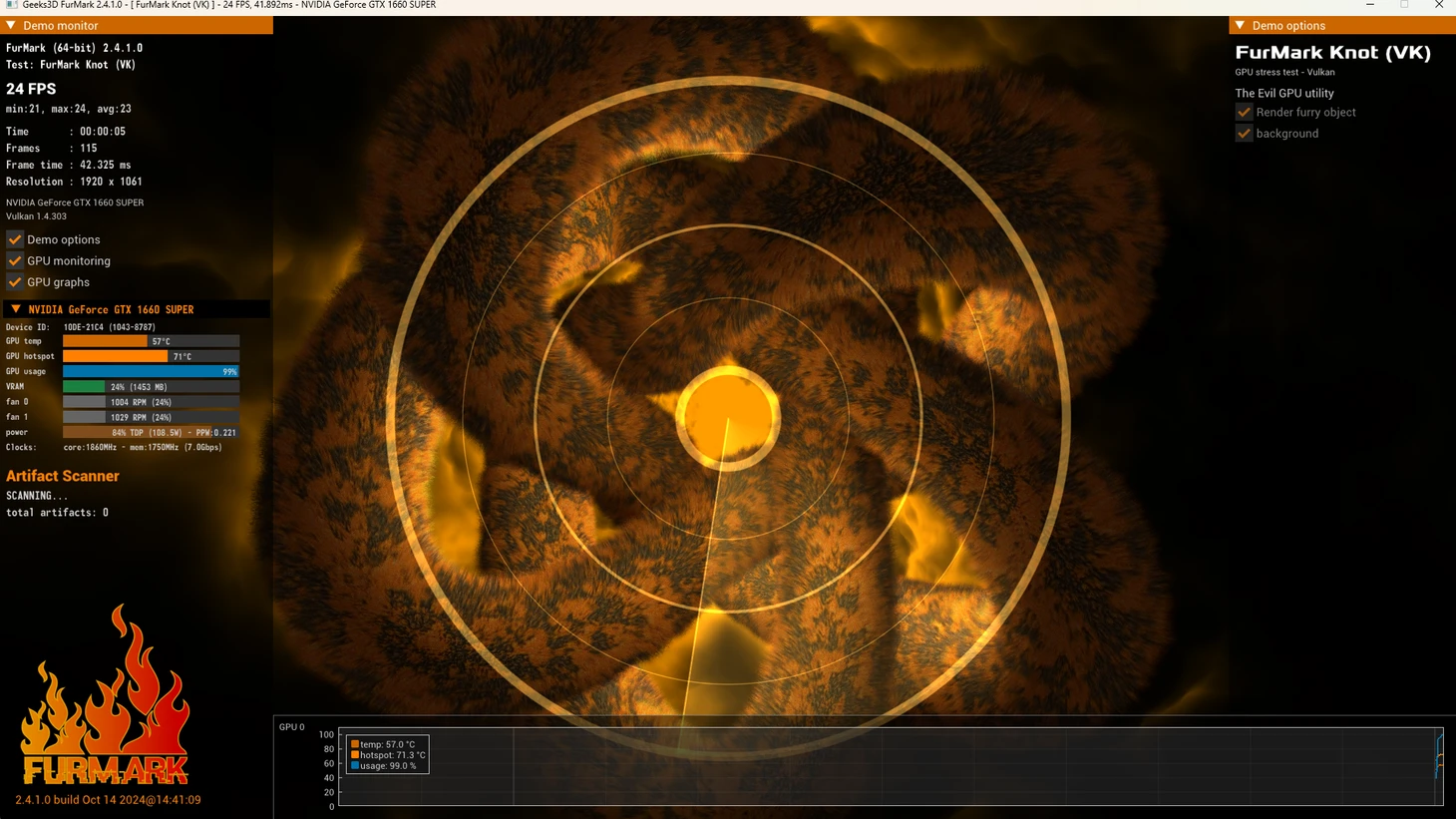
Task: Disable the GPU graphs checkbox
Action: 15,282
